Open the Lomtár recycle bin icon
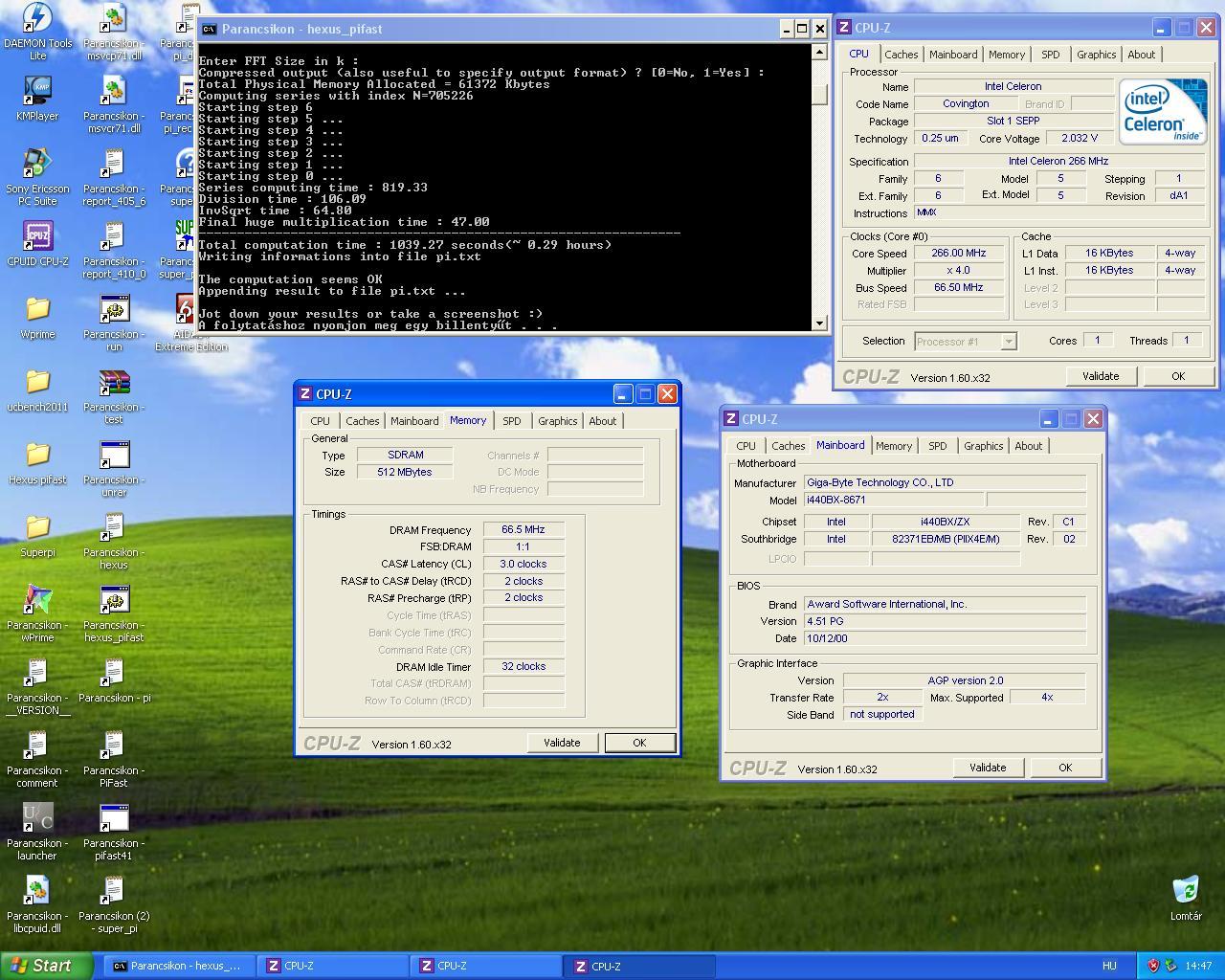This screenshot has height=980, width=1225. [x=1186, y=890]
